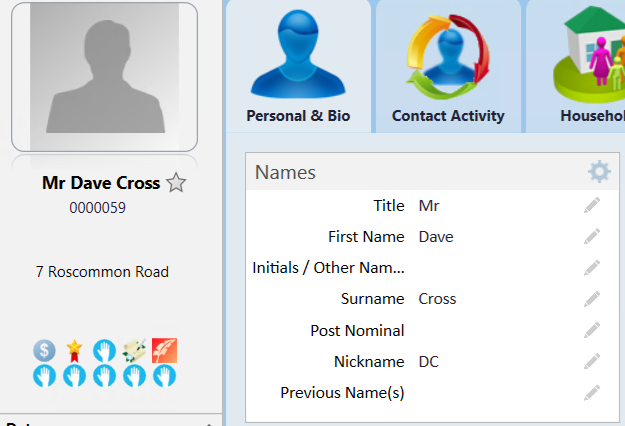The image size is (625, 426).
Task: Edit the Title field with its pencil icon
Action: click(592, 205)
